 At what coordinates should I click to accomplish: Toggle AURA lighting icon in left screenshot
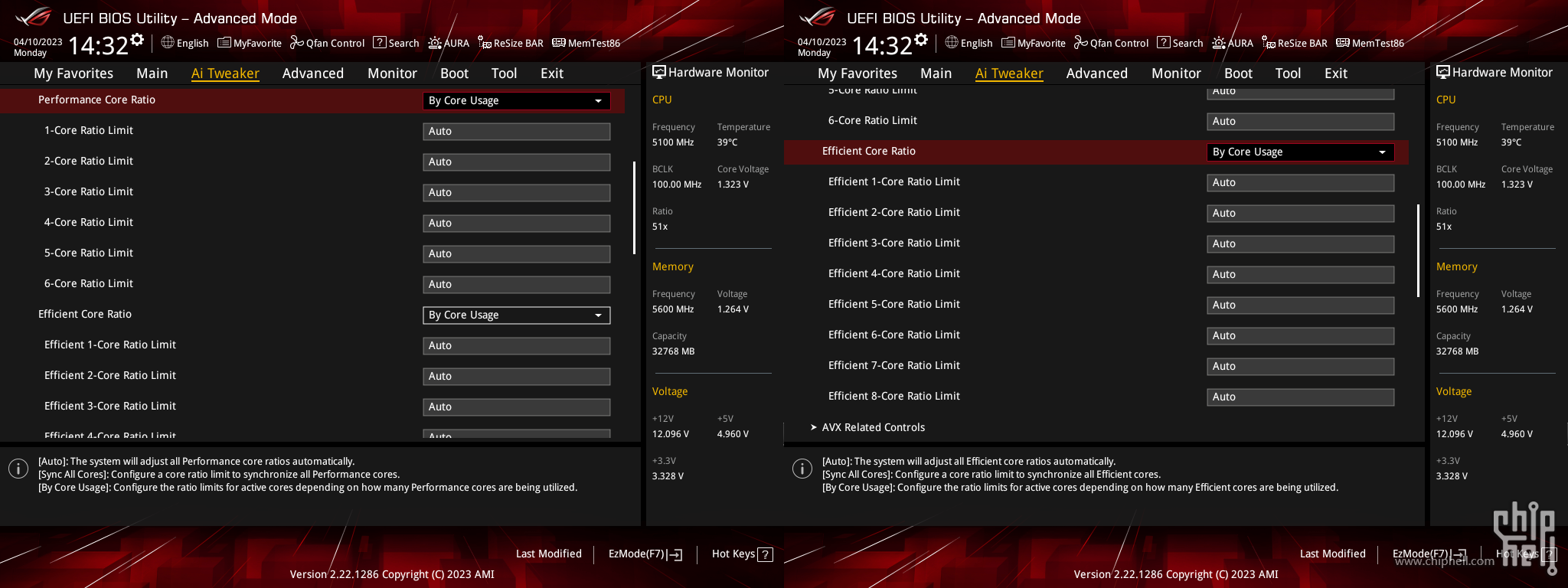[435, 43]
